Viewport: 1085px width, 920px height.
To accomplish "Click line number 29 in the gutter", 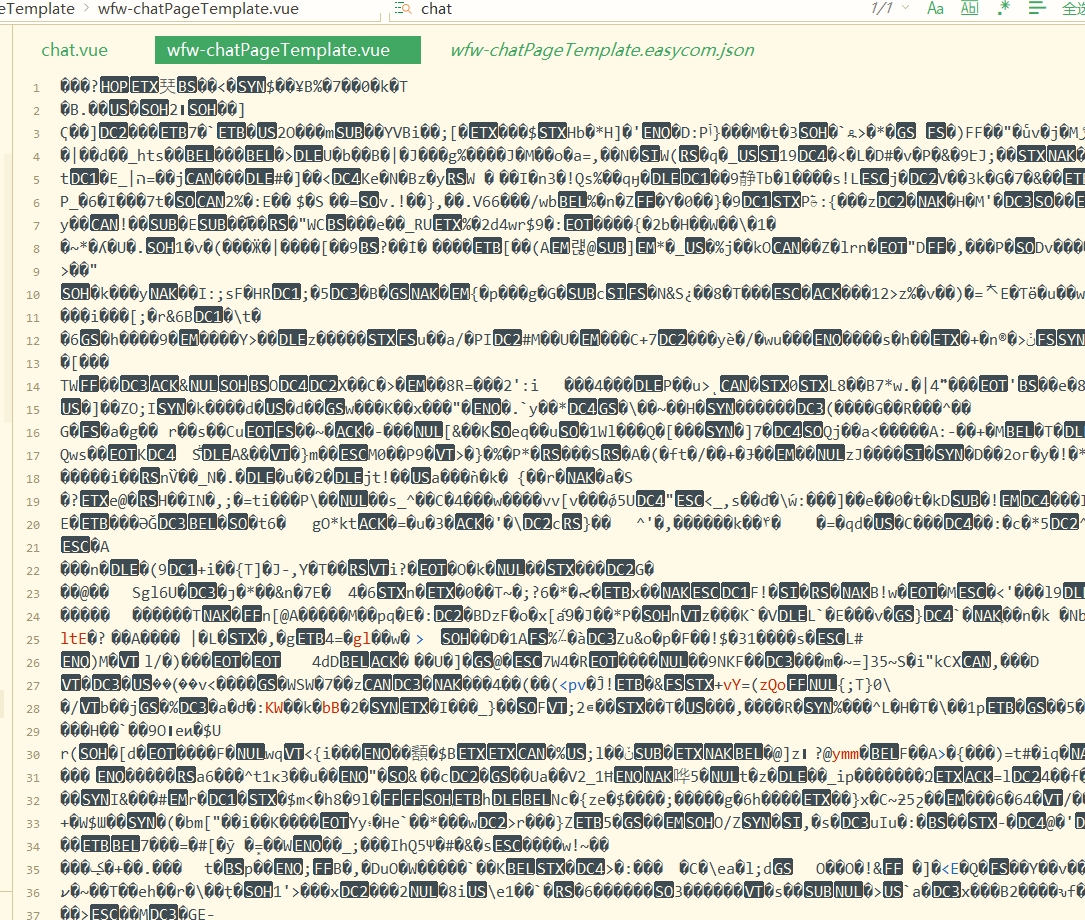I will coord(33,732).
